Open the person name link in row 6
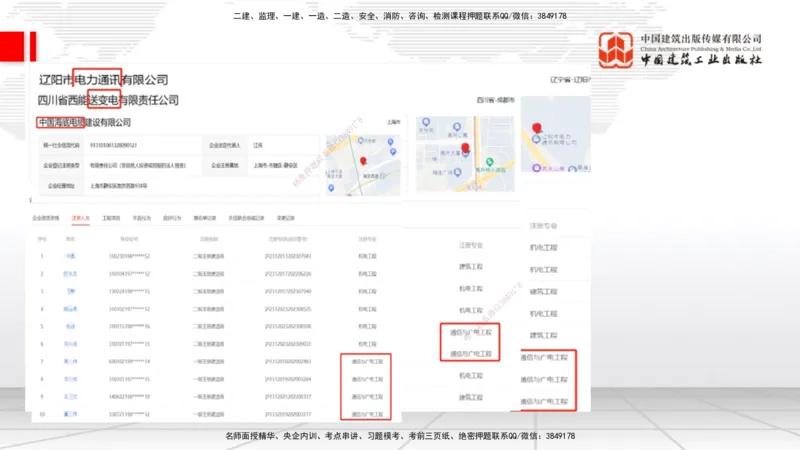The height and width of the screenshot is (450, 800). coord(70,344)
